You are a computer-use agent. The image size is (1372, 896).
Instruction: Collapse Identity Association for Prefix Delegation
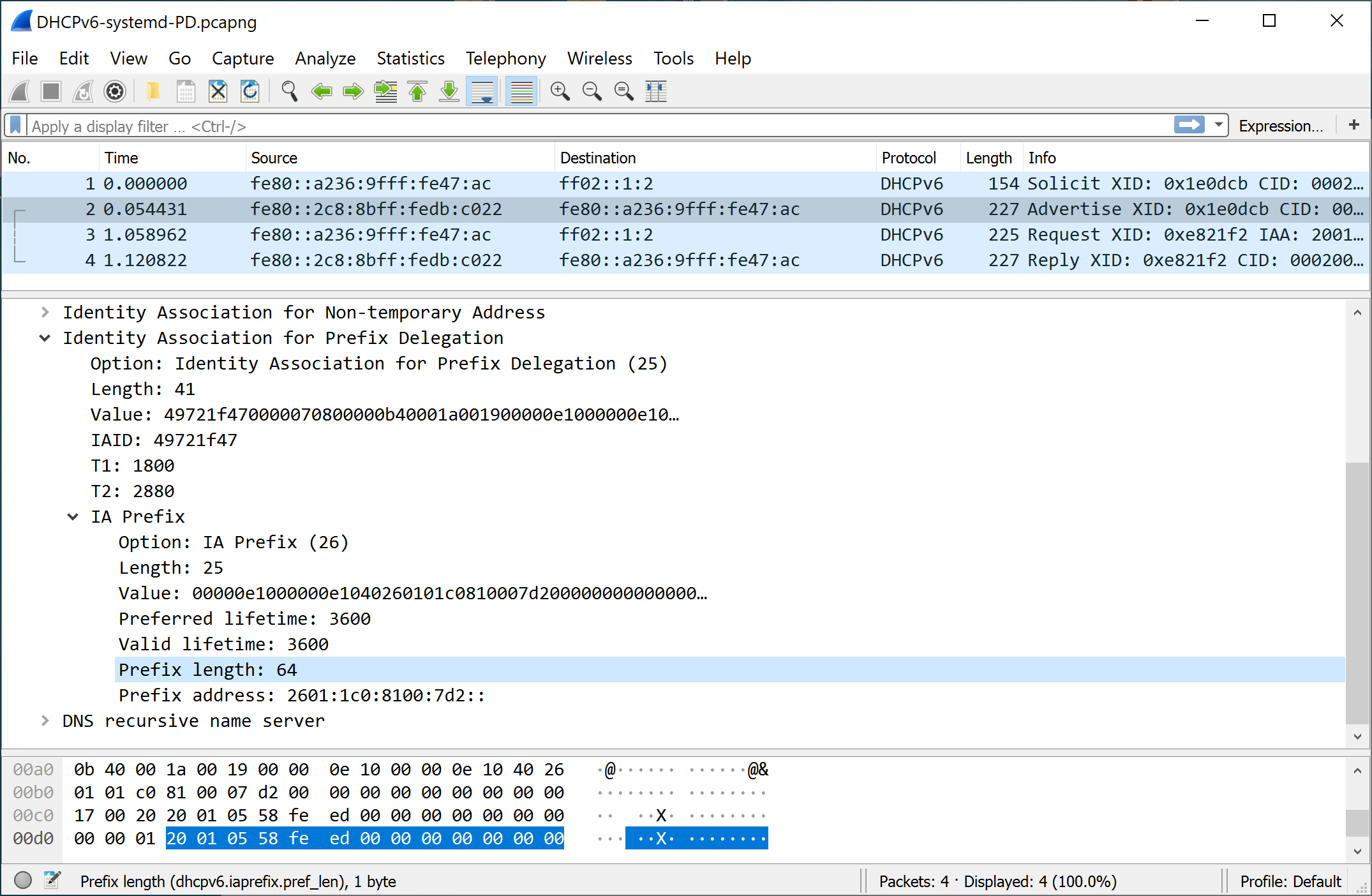(45, 338)
